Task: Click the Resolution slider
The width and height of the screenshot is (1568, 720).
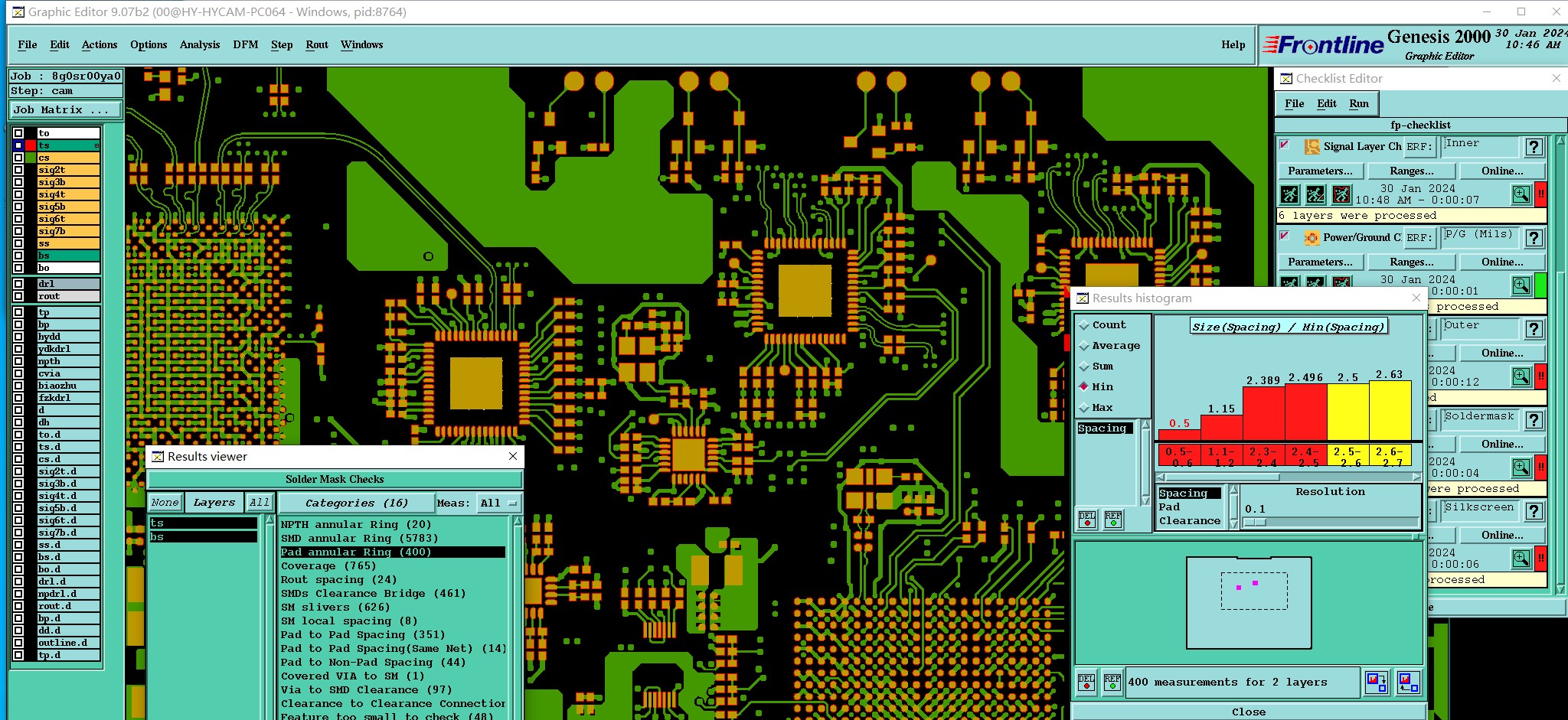Action: [x=1331, y=522]
